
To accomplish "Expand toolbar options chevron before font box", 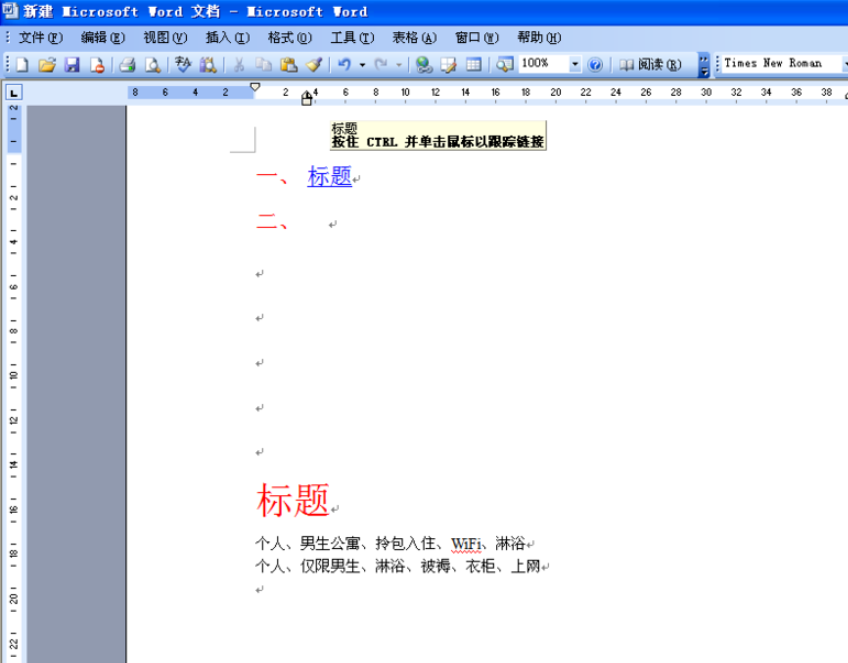I will [x=704, y=65].
